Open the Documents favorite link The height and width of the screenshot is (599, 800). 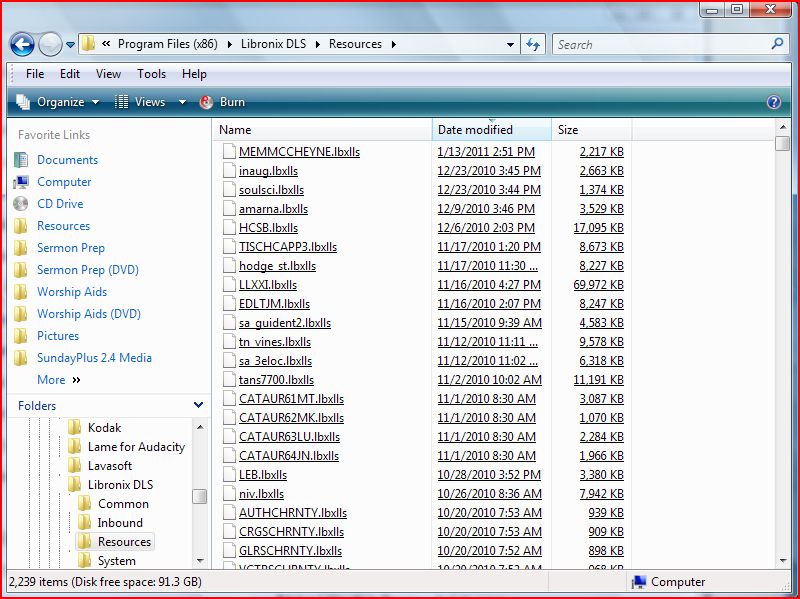67,160
